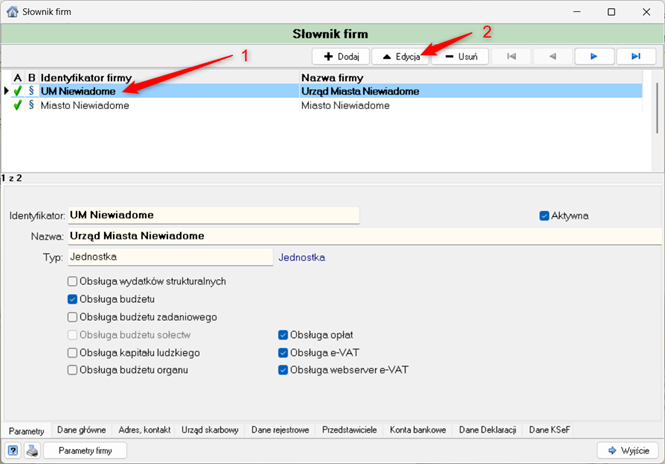Jump to the last record arrow

point(635,56)
